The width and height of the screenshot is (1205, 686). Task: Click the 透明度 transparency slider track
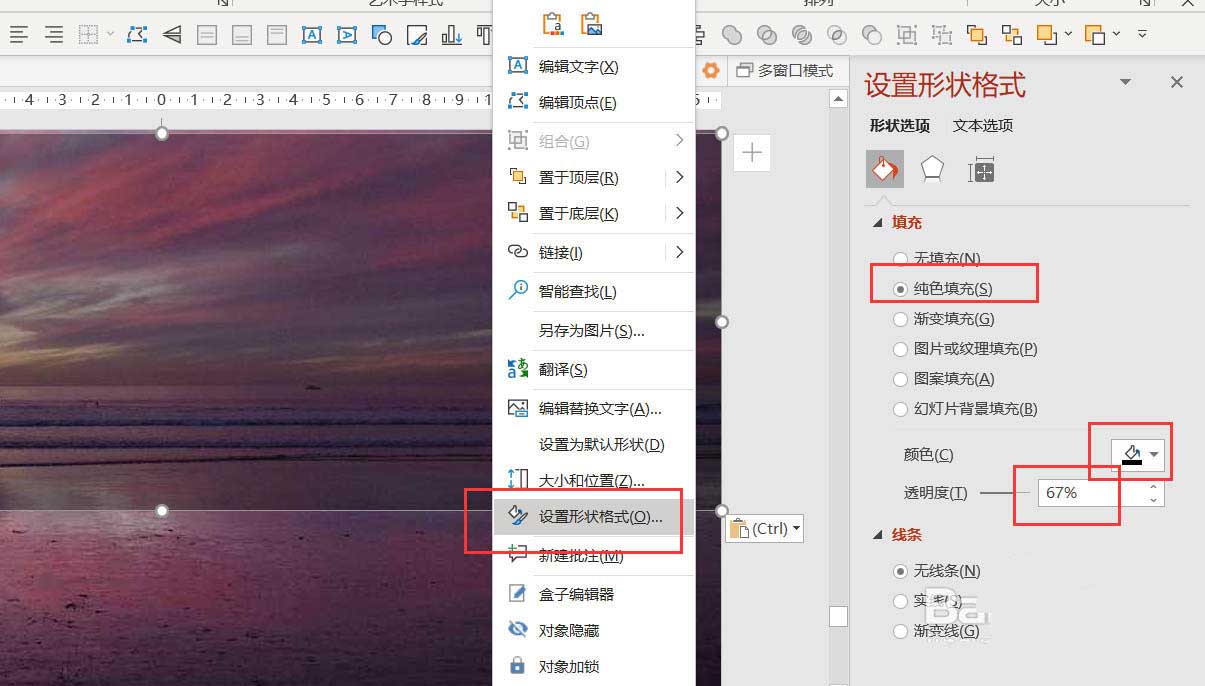(x=1005, y=493)
